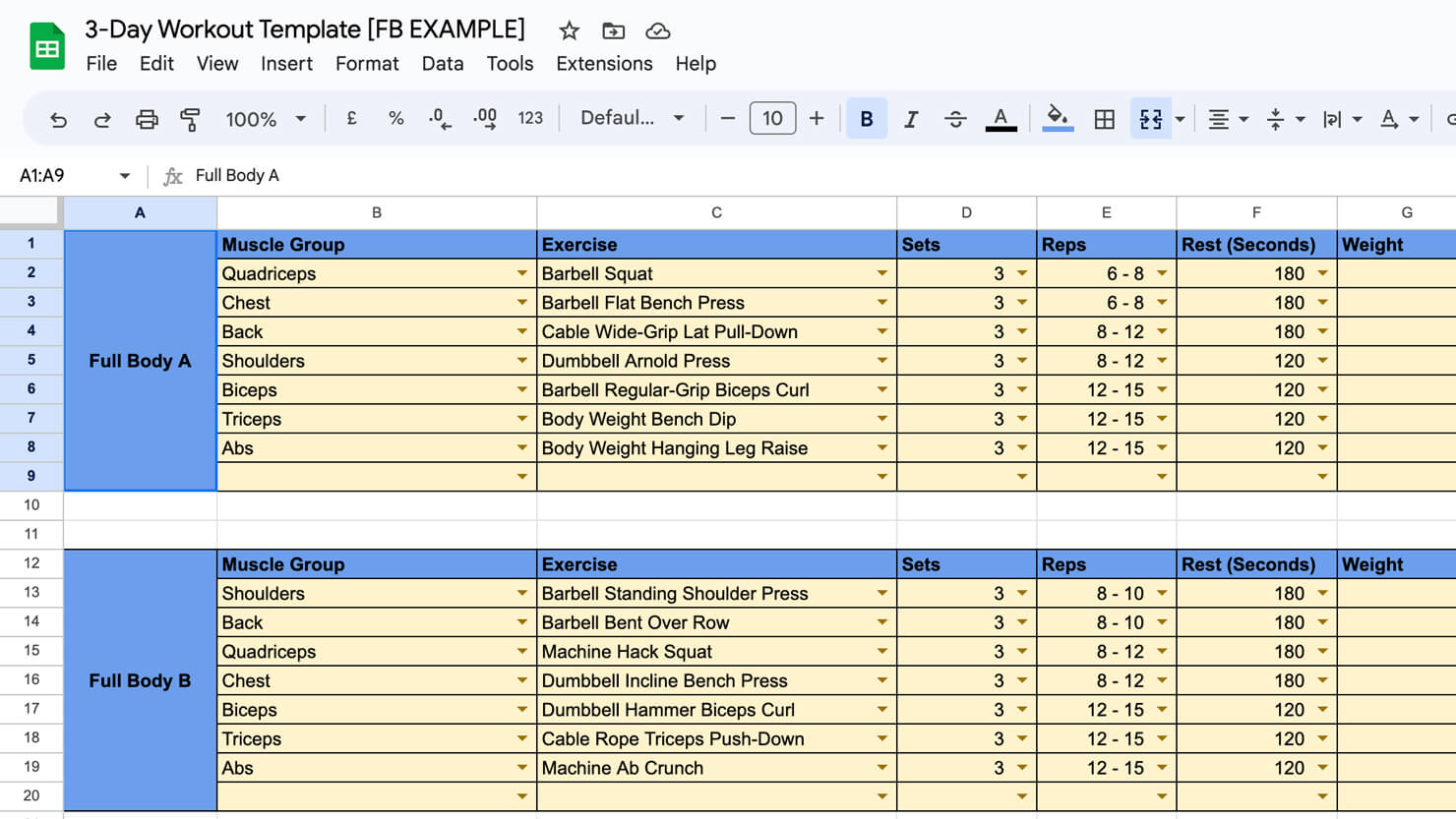Select row 16 header
The image size is (1456, 819).
point(31,680)
